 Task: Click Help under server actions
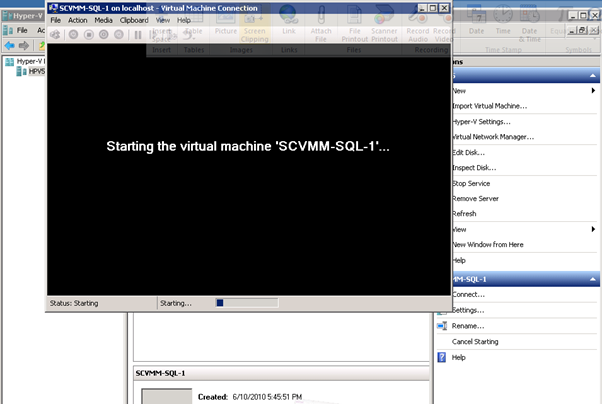(x=459, y=260)
